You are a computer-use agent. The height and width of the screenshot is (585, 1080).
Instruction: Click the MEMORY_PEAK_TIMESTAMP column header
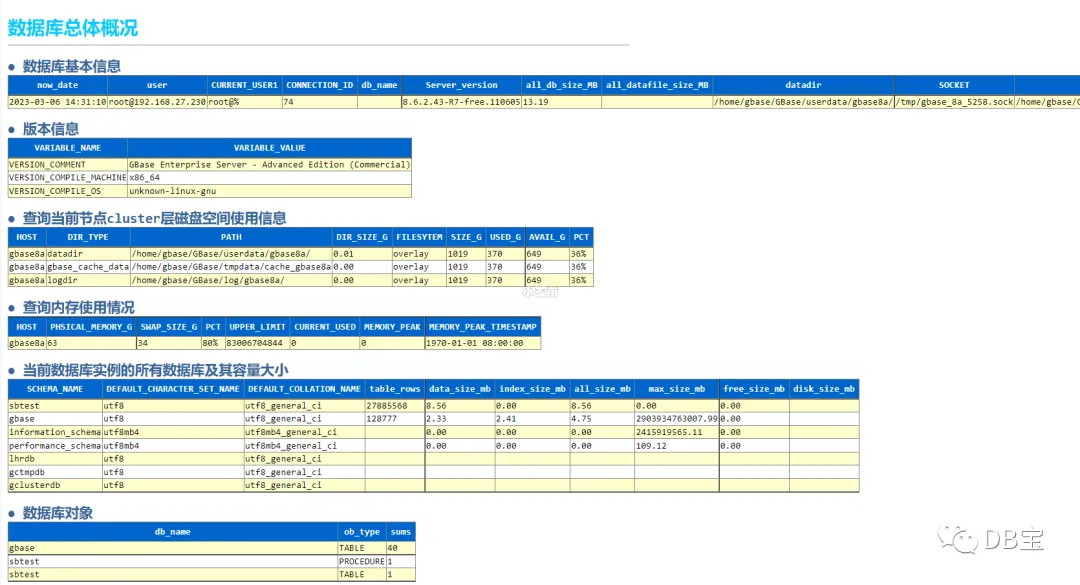(x=482, y=327)
